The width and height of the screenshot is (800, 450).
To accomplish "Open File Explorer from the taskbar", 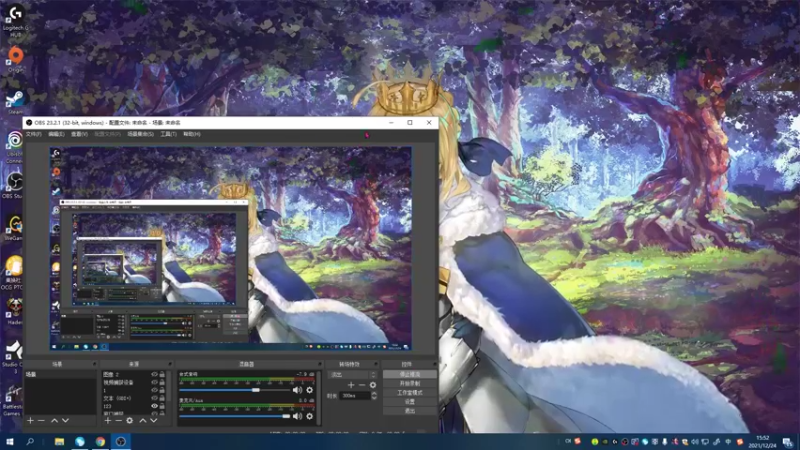I will [x=59, y=441].
